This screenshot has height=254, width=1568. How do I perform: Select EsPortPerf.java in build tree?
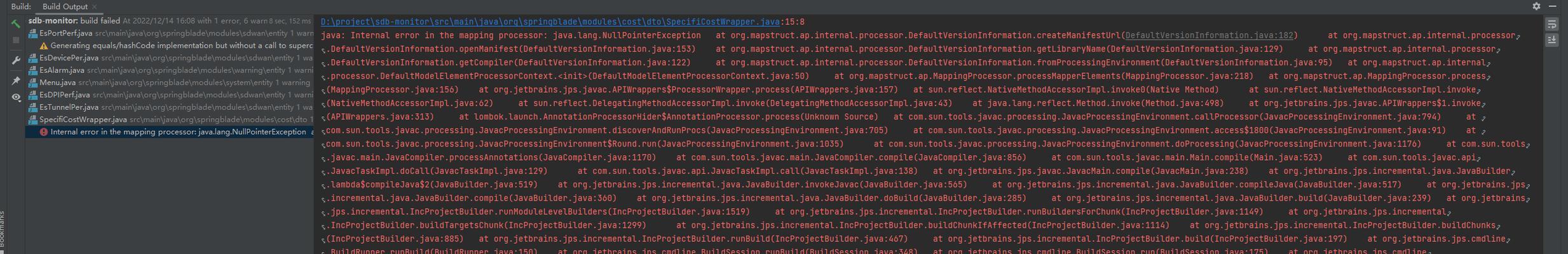pos(170,33)
